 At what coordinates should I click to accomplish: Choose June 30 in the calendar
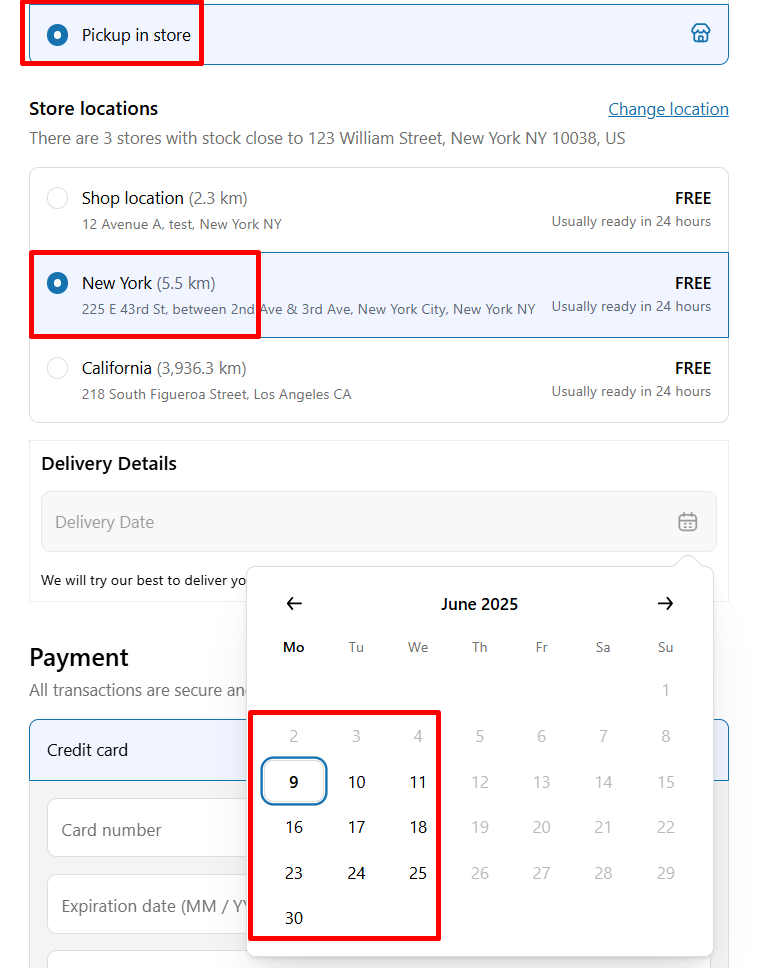point(294,918)
